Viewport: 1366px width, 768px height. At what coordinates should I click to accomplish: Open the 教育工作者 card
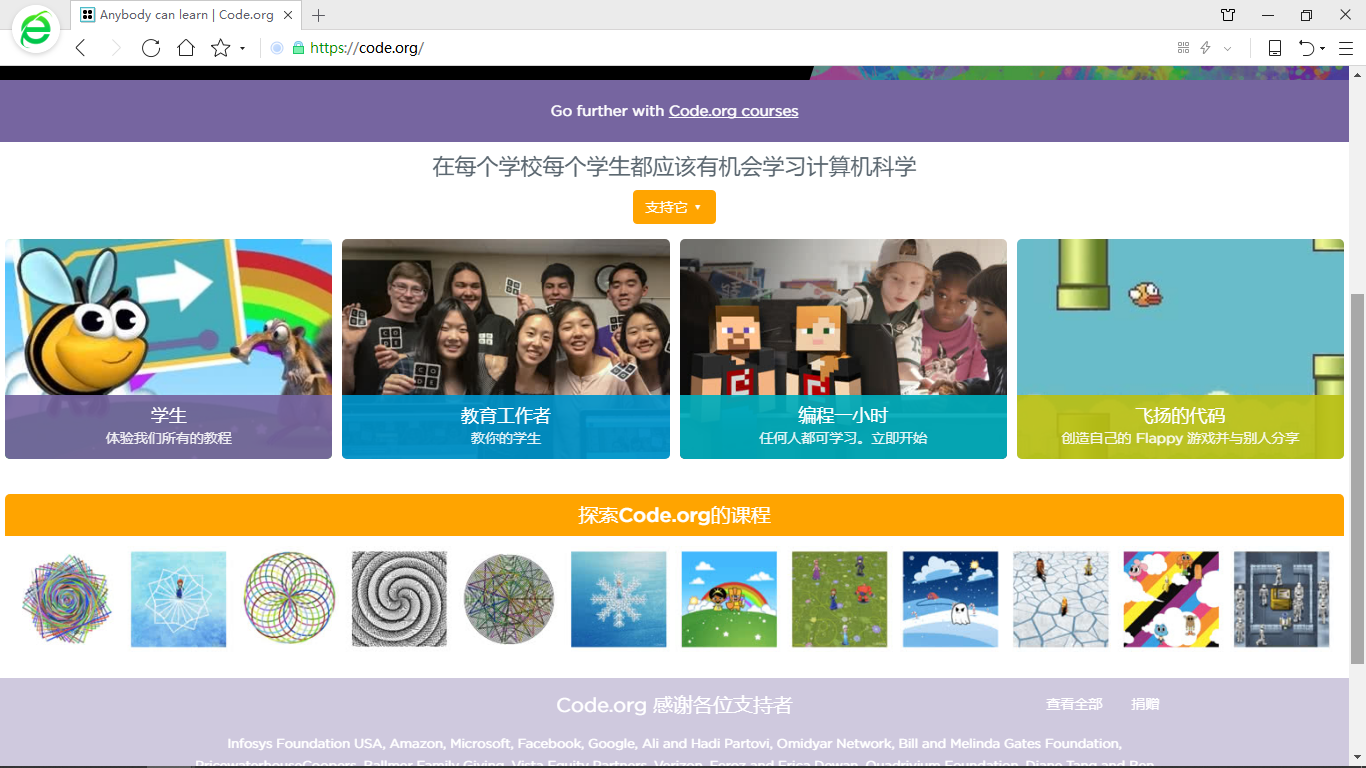[x=506, y=349]
